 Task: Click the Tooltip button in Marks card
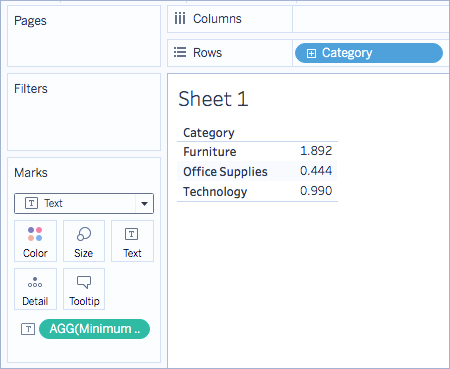[x=84, y=289]
